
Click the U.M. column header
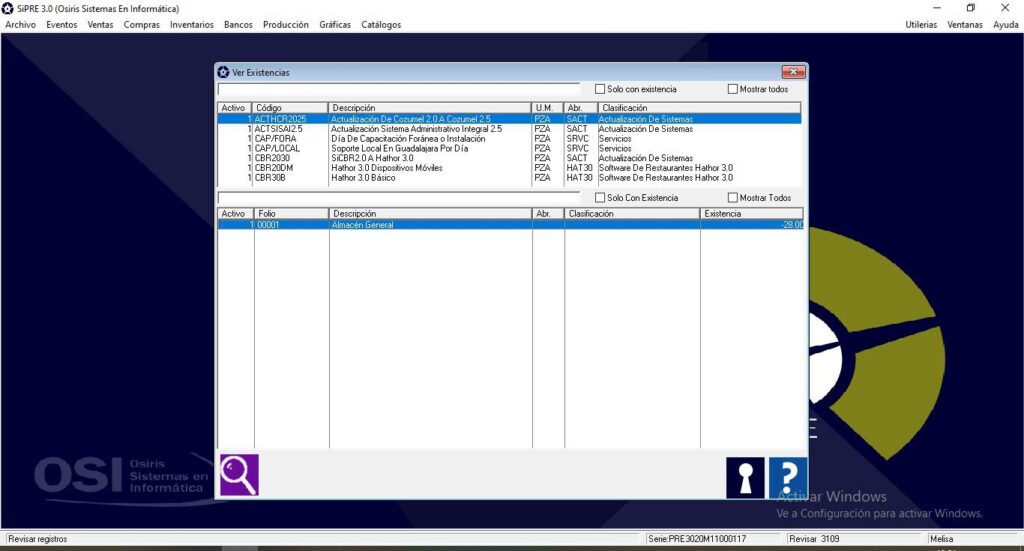pos(547,108)
